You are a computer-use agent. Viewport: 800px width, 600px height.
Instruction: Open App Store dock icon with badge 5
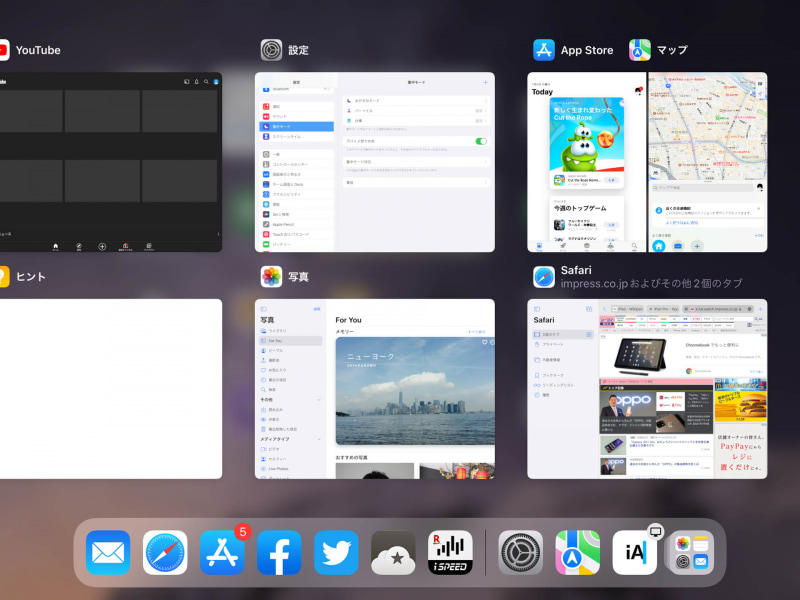click(x=222, y=552)
